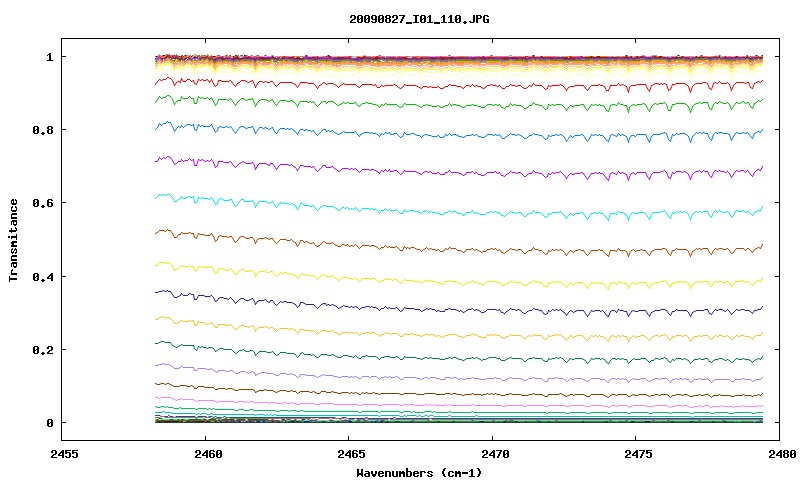Click the Transmittance y-axis label

(x=13, y=240)
